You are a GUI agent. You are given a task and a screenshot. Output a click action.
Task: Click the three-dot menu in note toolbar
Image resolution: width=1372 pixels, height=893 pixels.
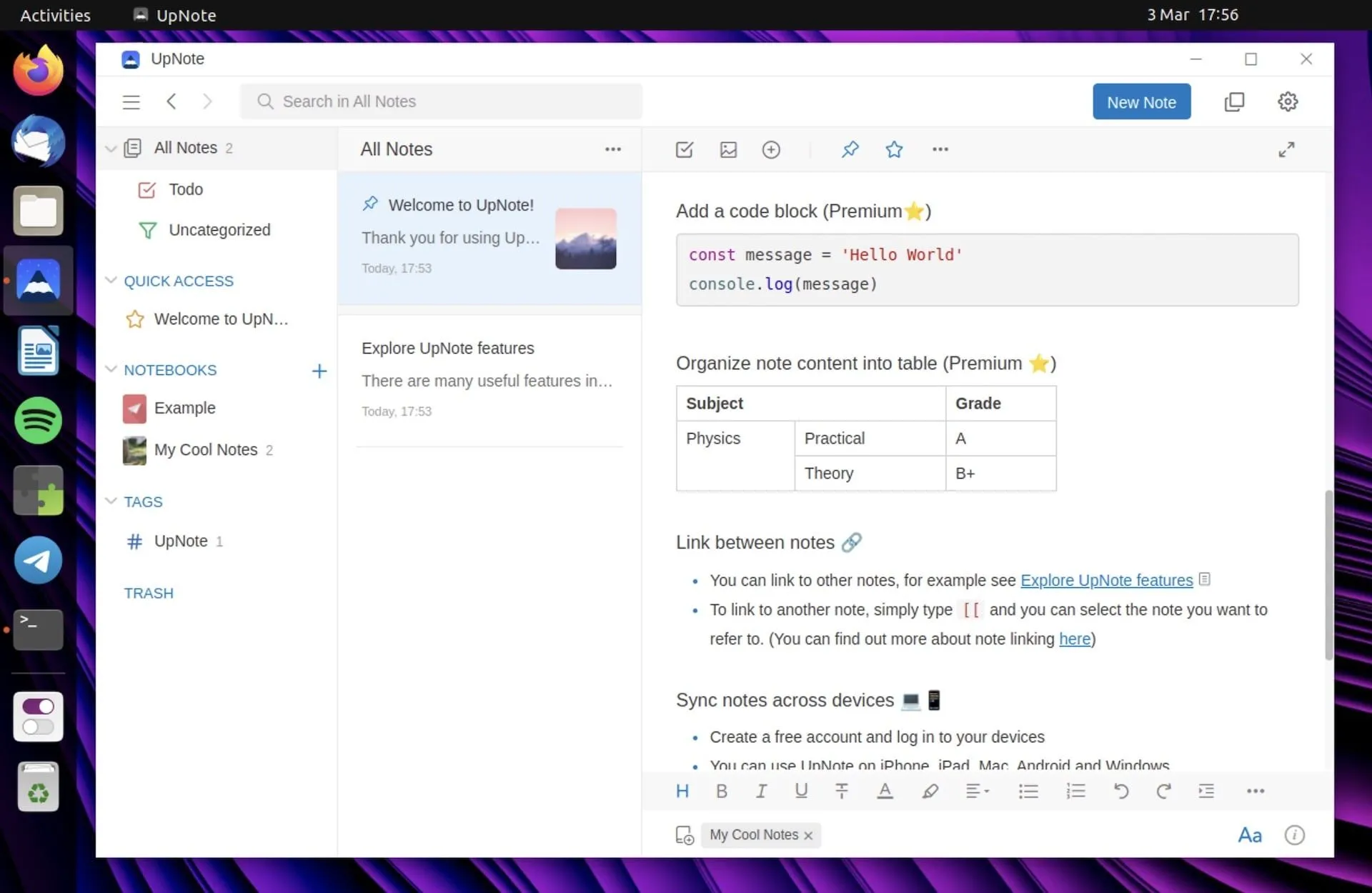pos(938,149)
